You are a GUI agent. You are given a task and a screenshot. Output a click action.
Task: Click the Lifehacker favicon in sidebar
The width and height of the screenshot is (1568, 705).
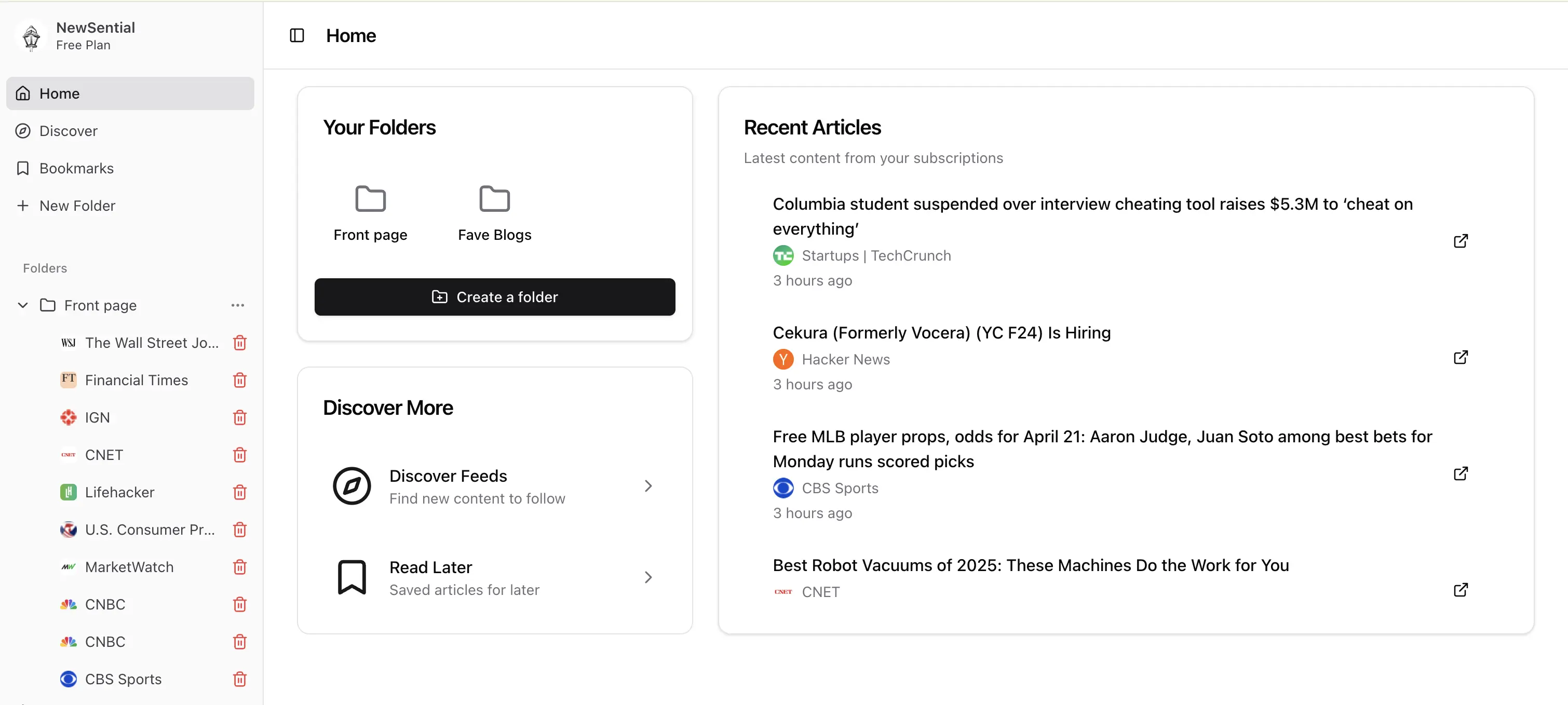coord(68,492)
